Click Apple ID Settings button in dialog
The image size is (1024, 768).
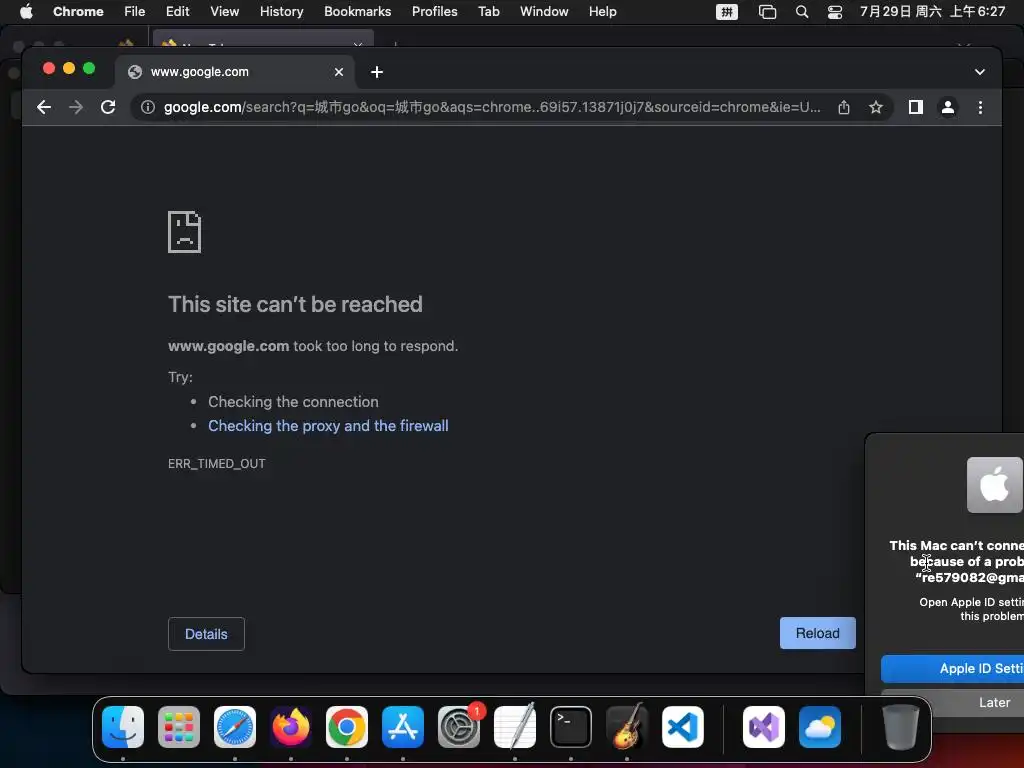coord(952,669)
